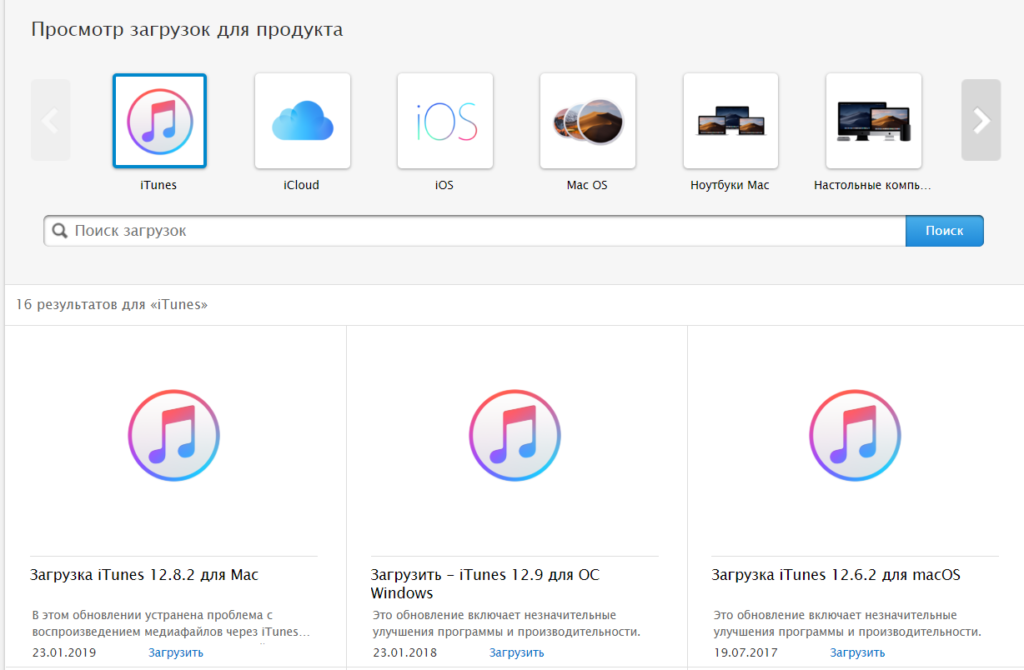Click Загрузить link dated 23.01.2018
Screen dimensions: 1024x670
coord(517,652)
